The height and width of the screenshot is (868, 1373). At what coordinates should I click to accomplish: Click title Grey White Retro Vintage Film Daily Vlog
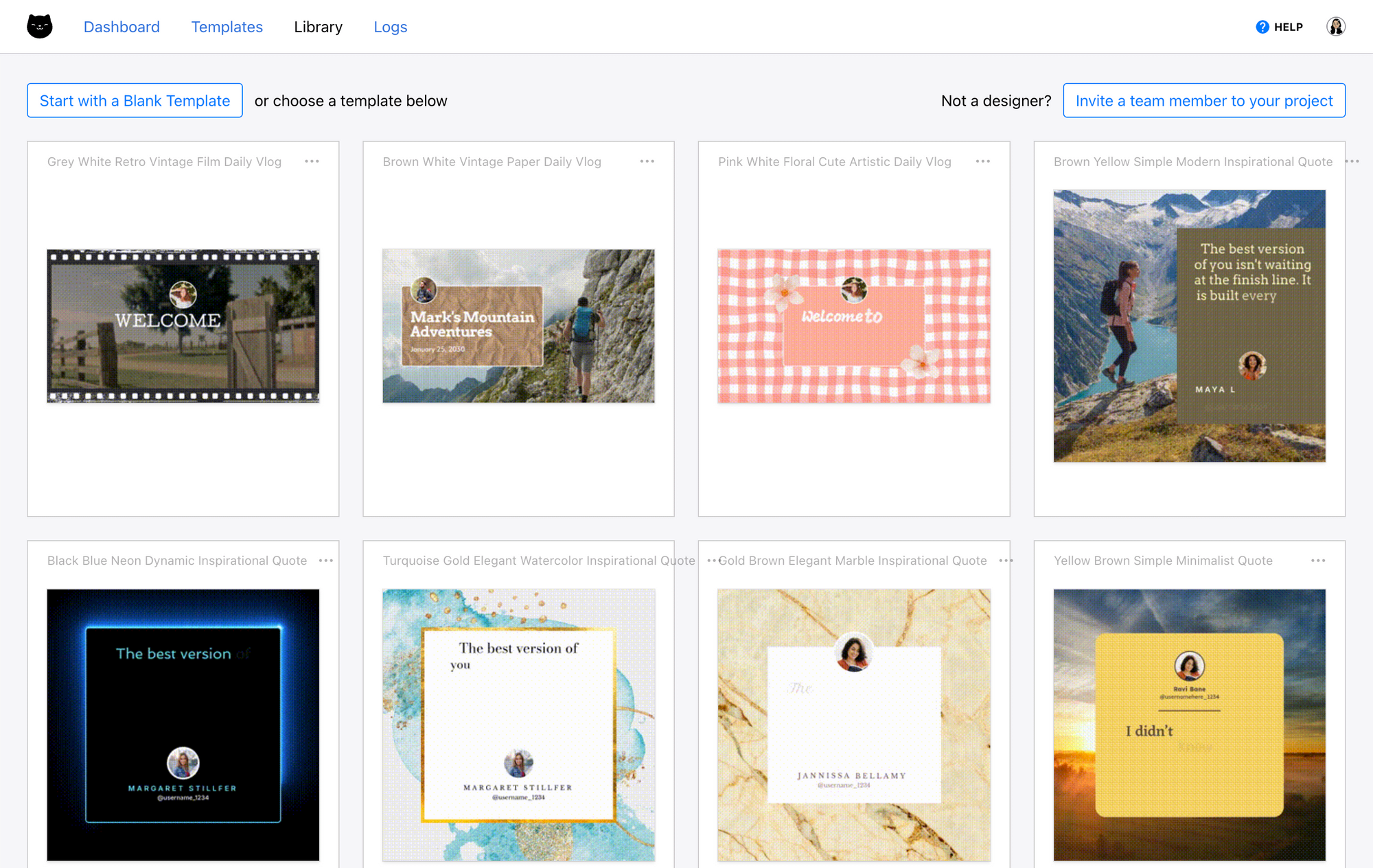(164, 161)
